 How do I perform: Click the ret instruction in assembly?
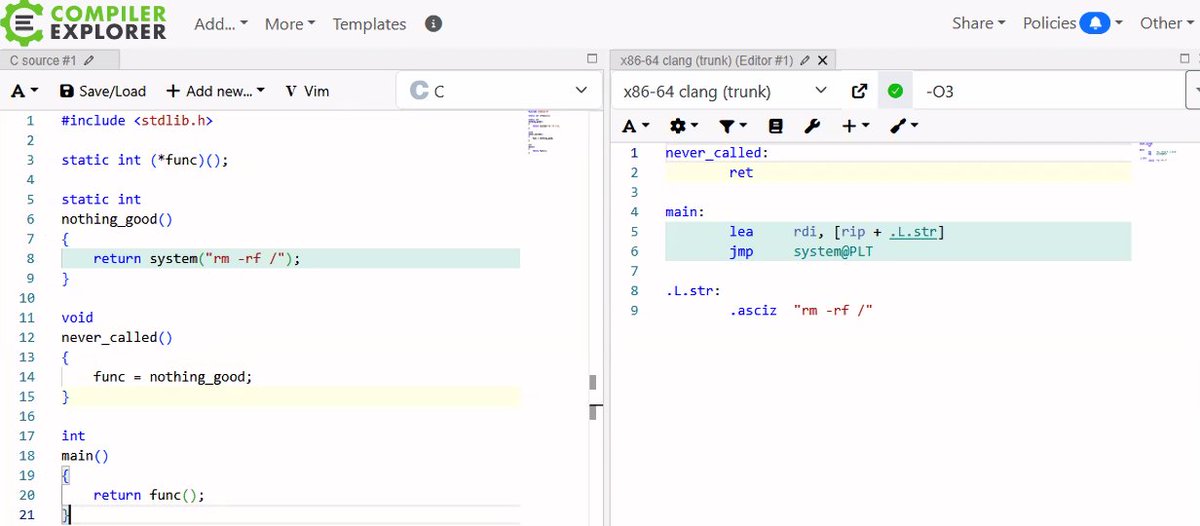pos(741,172)
